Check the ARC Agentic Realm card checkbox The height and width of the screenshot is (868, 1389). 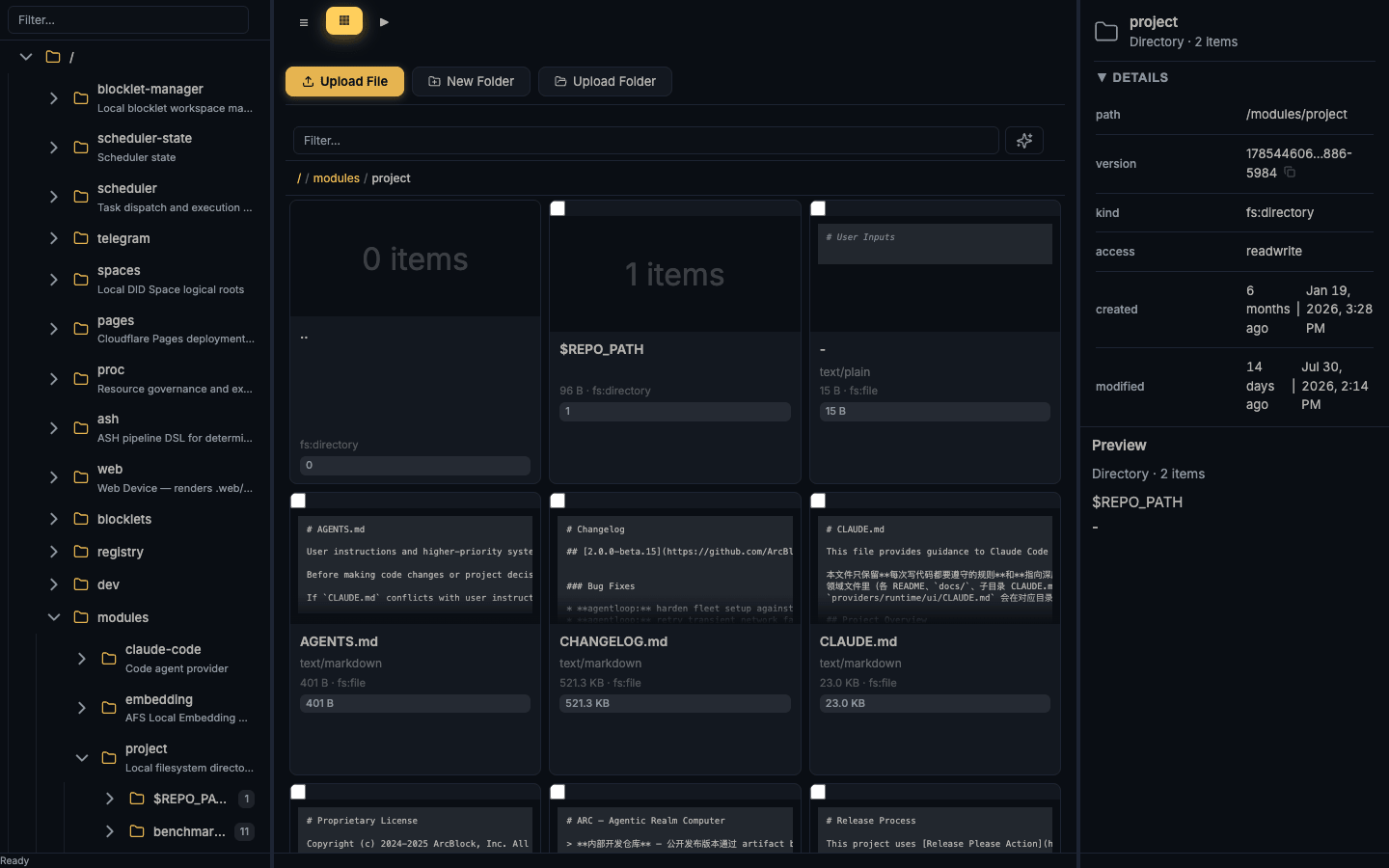[558, 792]
